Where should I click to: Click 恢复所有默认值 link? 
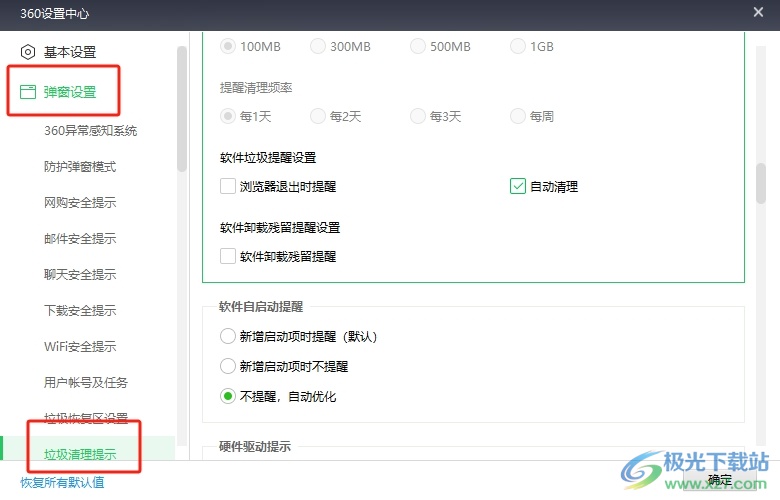click(62, 482)
